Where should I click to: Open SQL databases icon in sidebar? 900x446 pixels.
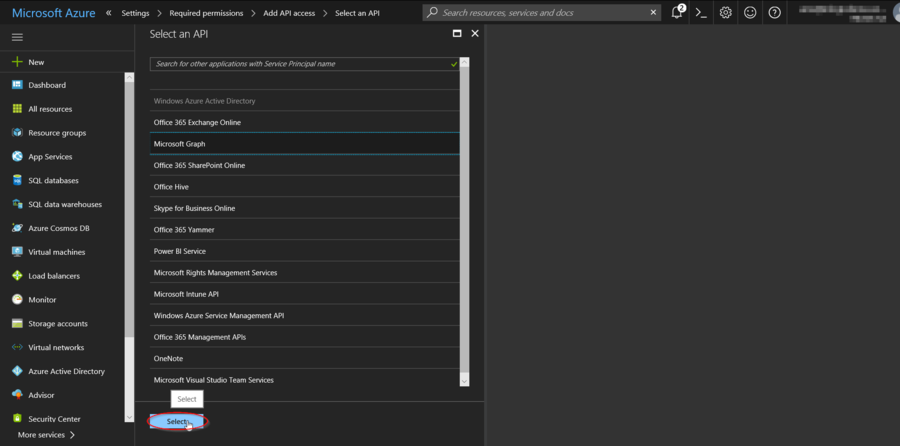(17, 180)
